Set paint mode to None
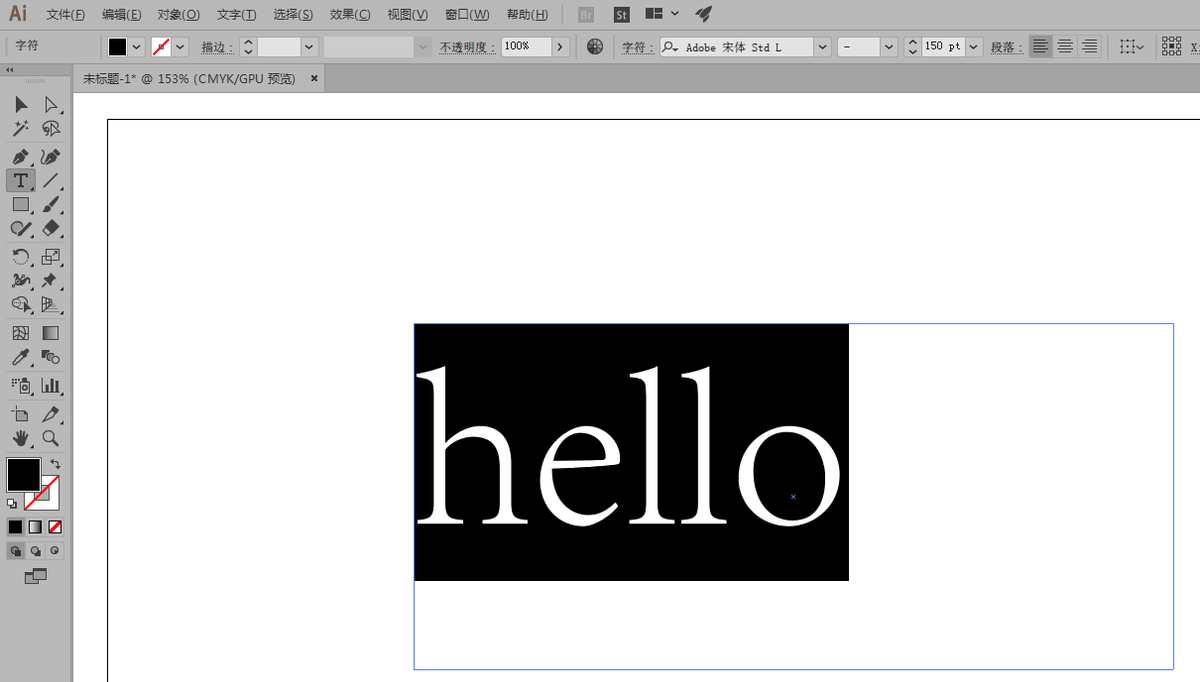The height and width of the screenshot is (682, 1200). click(x=56, y=526)
